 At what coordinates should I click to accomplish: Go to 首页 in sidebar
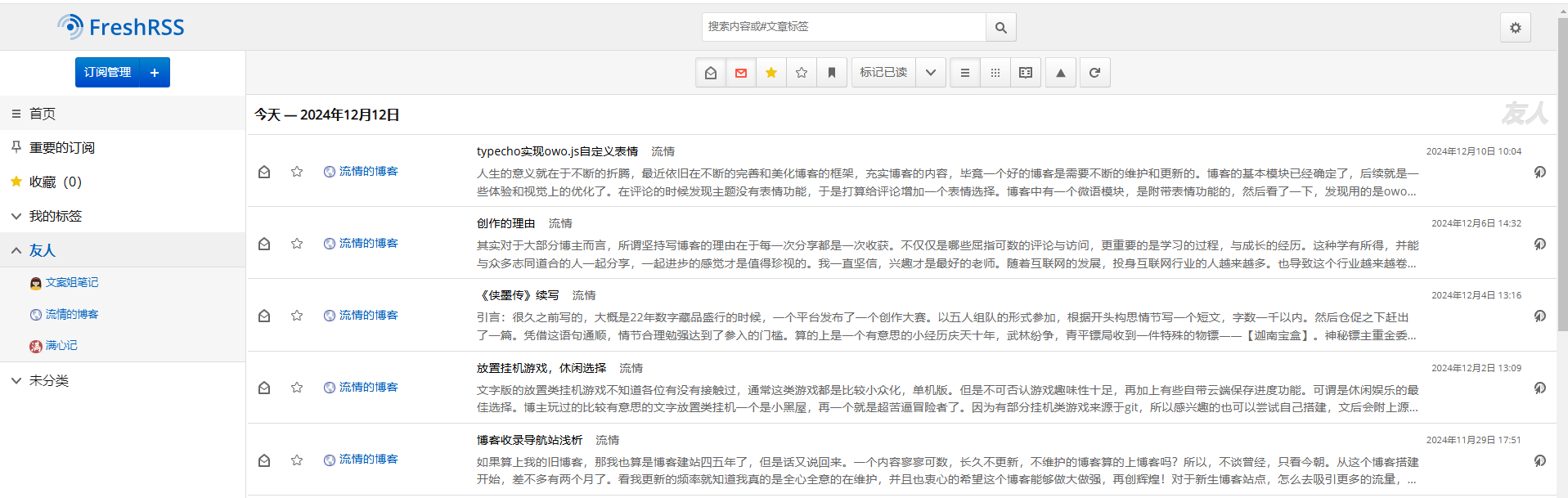43,114
